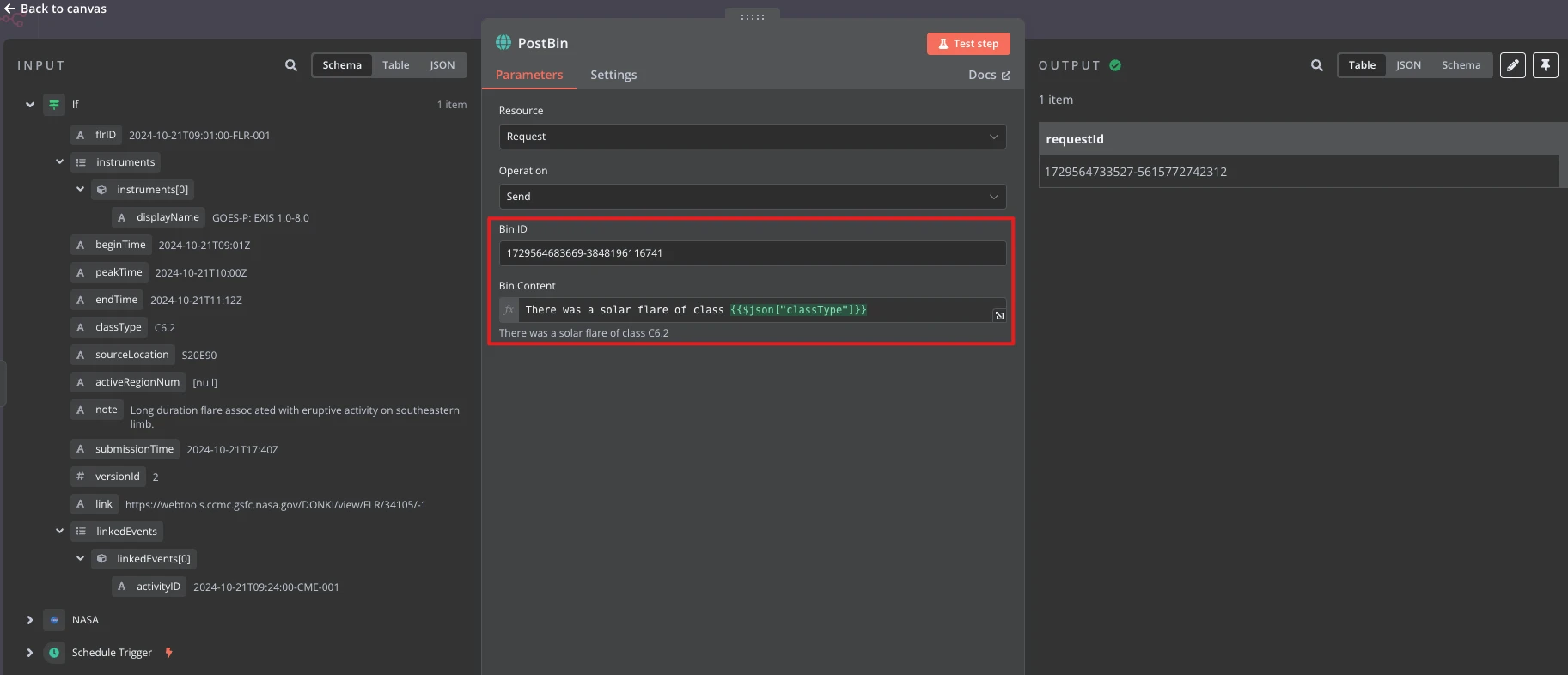Open the Settings tab
This screenshot has height=675, width=1568.
point(613,75)
